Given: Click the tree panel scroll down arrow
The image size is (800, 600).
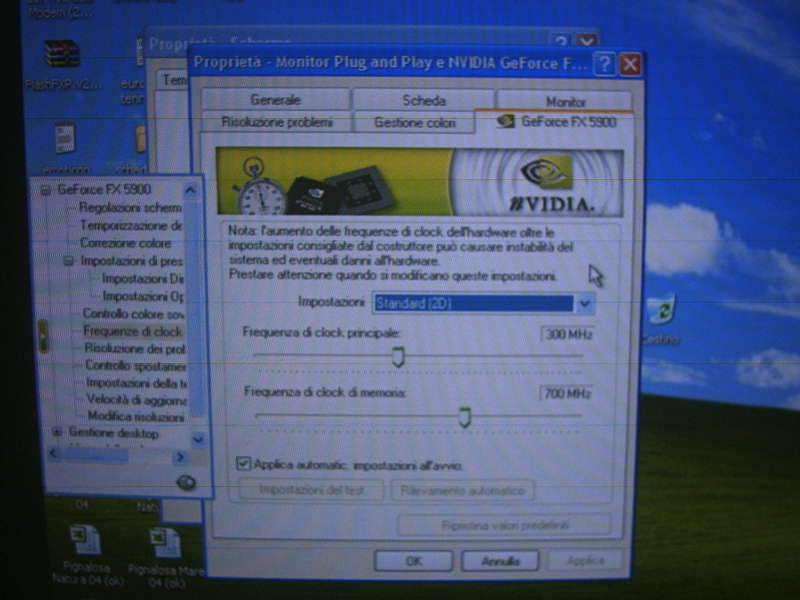Looking at the screenshot, I should tap(198, 439).
